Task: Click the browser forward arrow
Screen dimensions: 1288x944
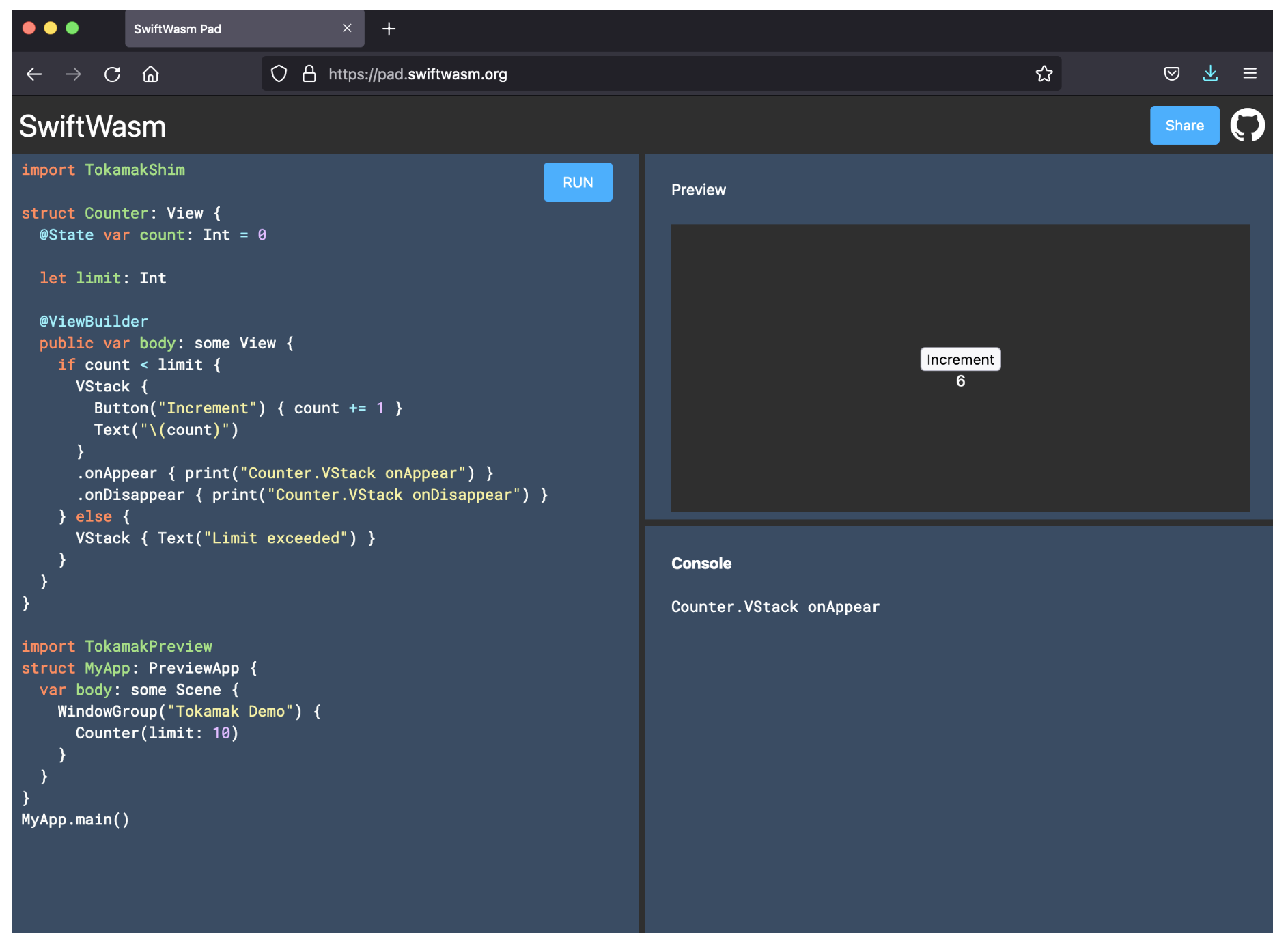Action: [x=73, y=74]
